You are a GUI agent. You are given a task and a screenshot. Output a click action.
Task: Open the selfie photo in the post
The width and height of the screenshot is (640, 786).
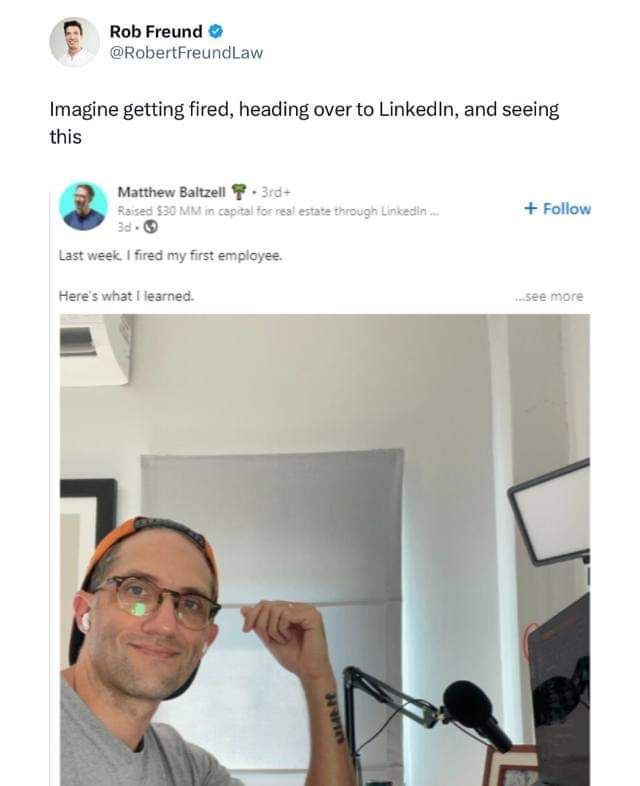click(325, 550)
